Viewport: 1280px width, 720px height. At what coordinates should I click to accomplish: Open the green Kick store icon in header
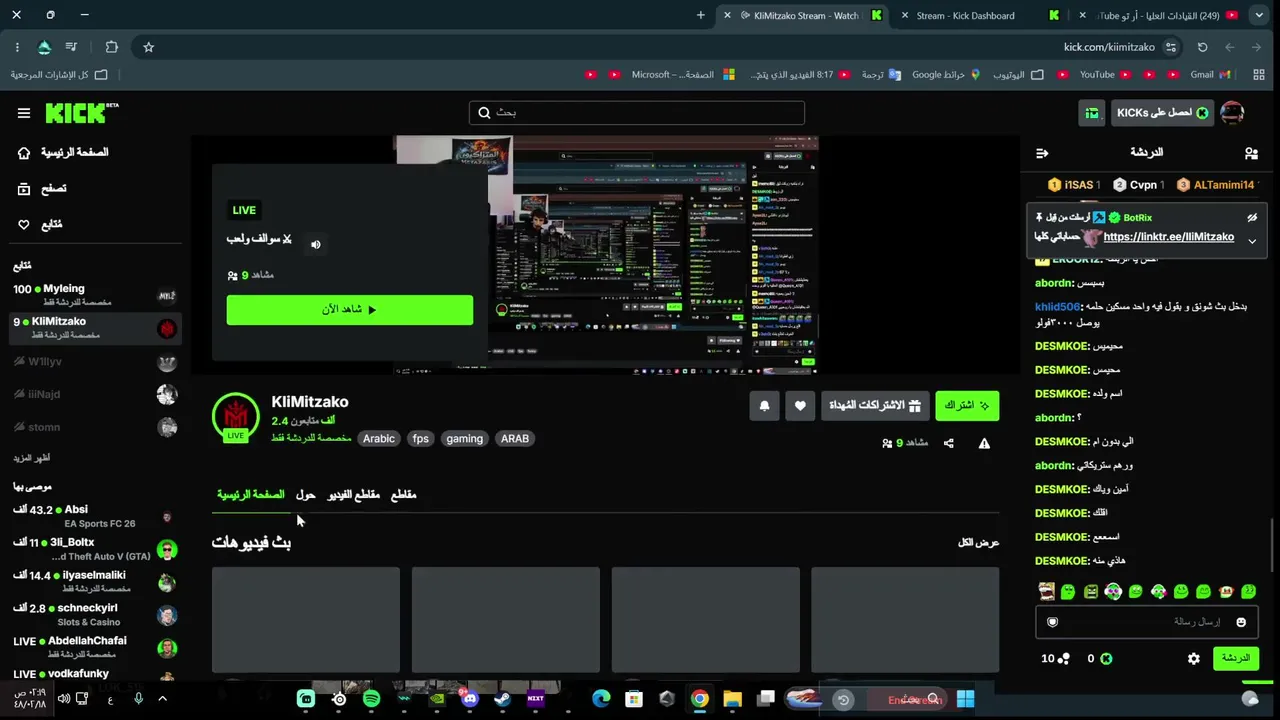click(x=1092, y=113)
